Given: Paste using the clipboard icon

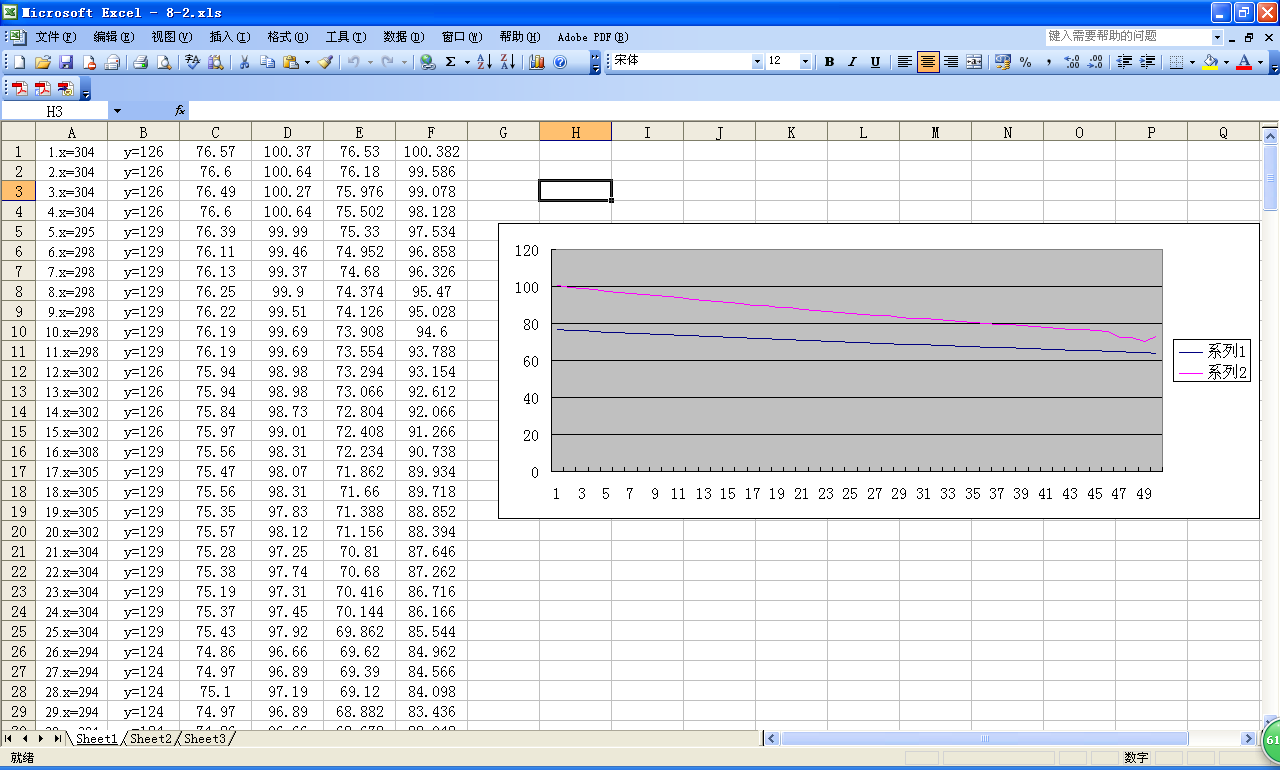Looking at the screenshot, I should point(290,62).
